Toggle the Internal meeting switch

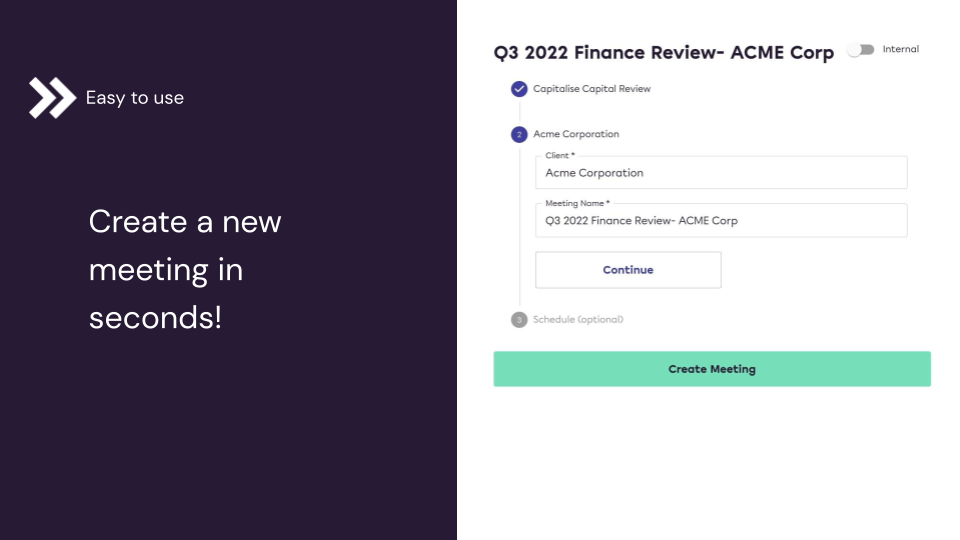[861, 50]
